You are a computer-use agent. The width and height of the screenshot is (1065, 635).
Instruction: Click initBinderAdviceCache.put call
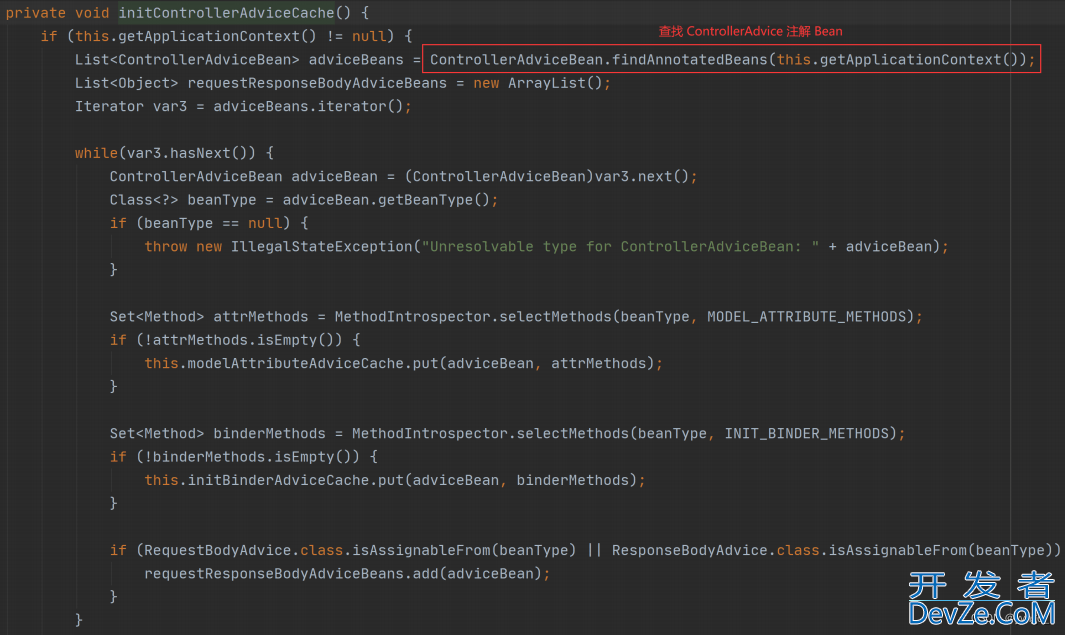point(295,480)
